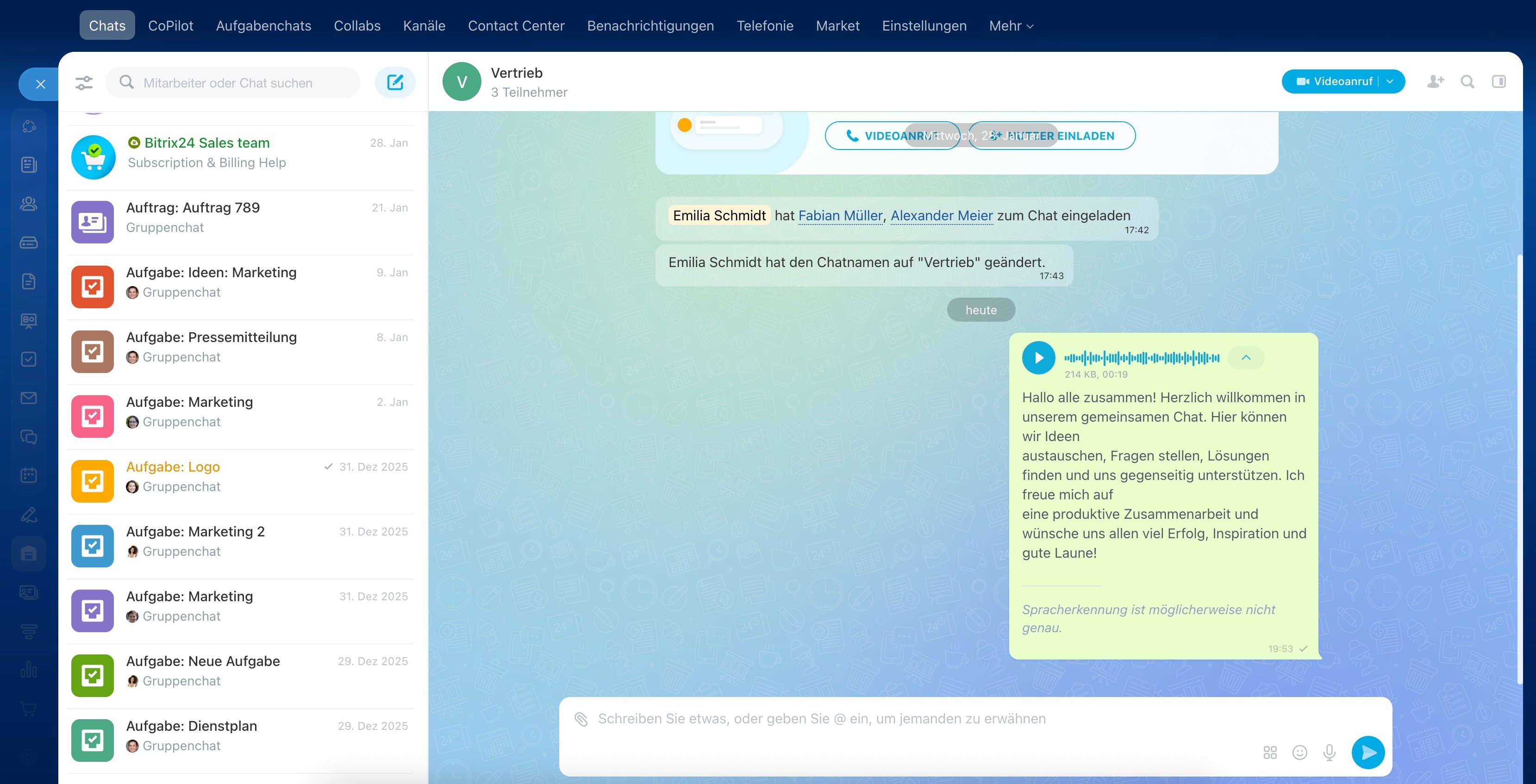Open the chat list filter settings icon
1536x784 pixels.
[84, 83]
